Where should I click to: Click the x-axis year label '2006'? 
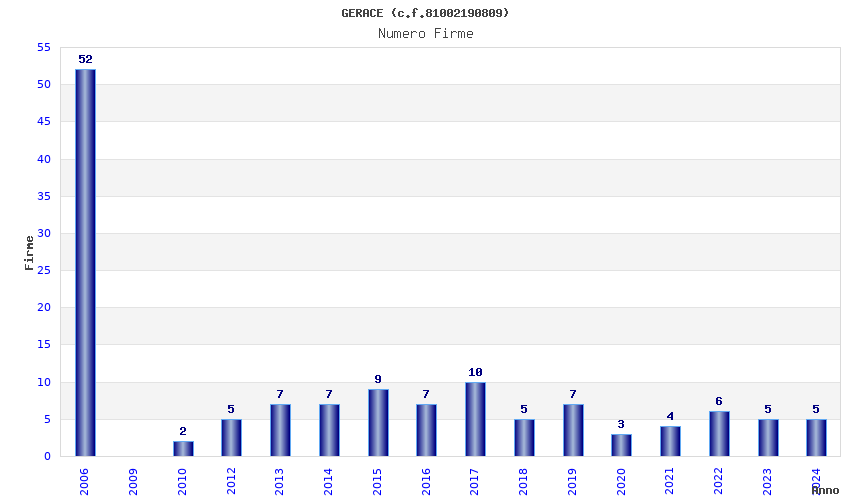coord(85,482)
